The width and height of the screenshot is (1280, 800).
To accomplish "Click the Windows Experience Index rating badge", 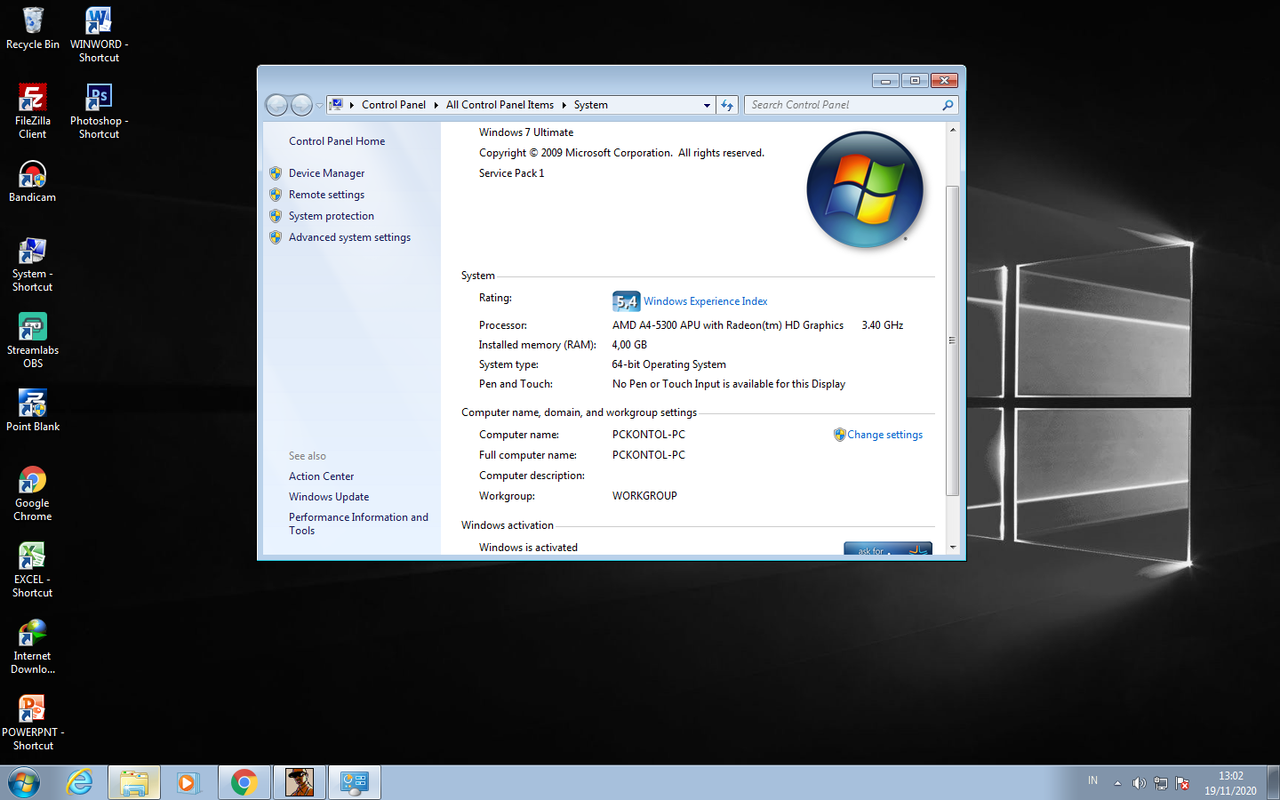I will click(x=626, y=301).
